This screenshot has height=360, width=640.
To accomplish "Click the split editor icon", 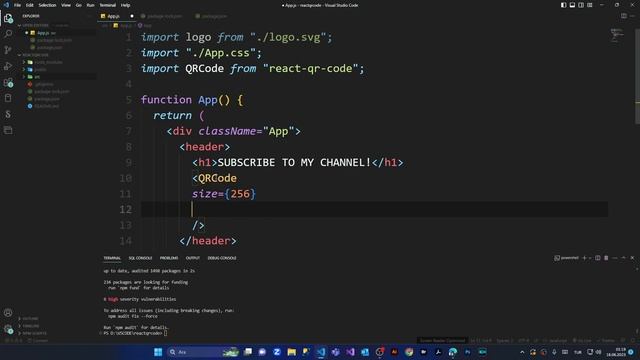I will click(624, 16).
